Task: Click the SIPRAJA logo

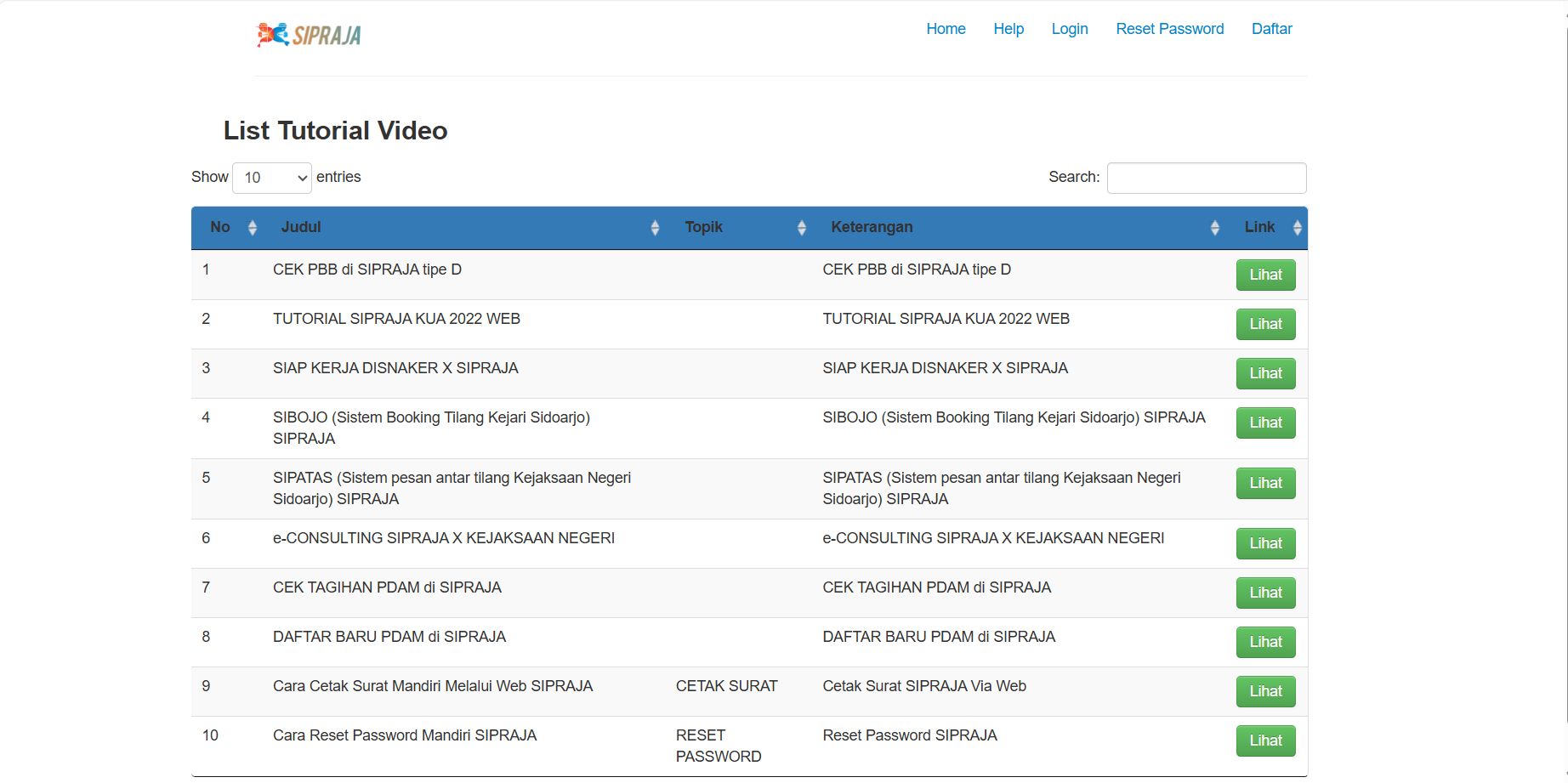Action: 309,35
